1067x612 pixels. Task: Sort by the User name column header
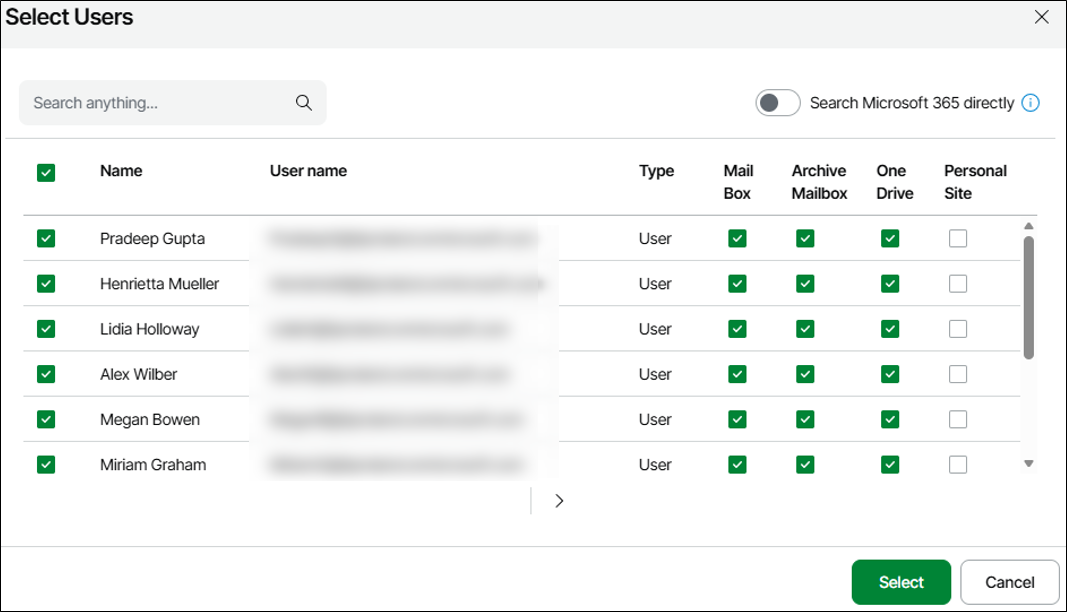[x=308, y=171]
